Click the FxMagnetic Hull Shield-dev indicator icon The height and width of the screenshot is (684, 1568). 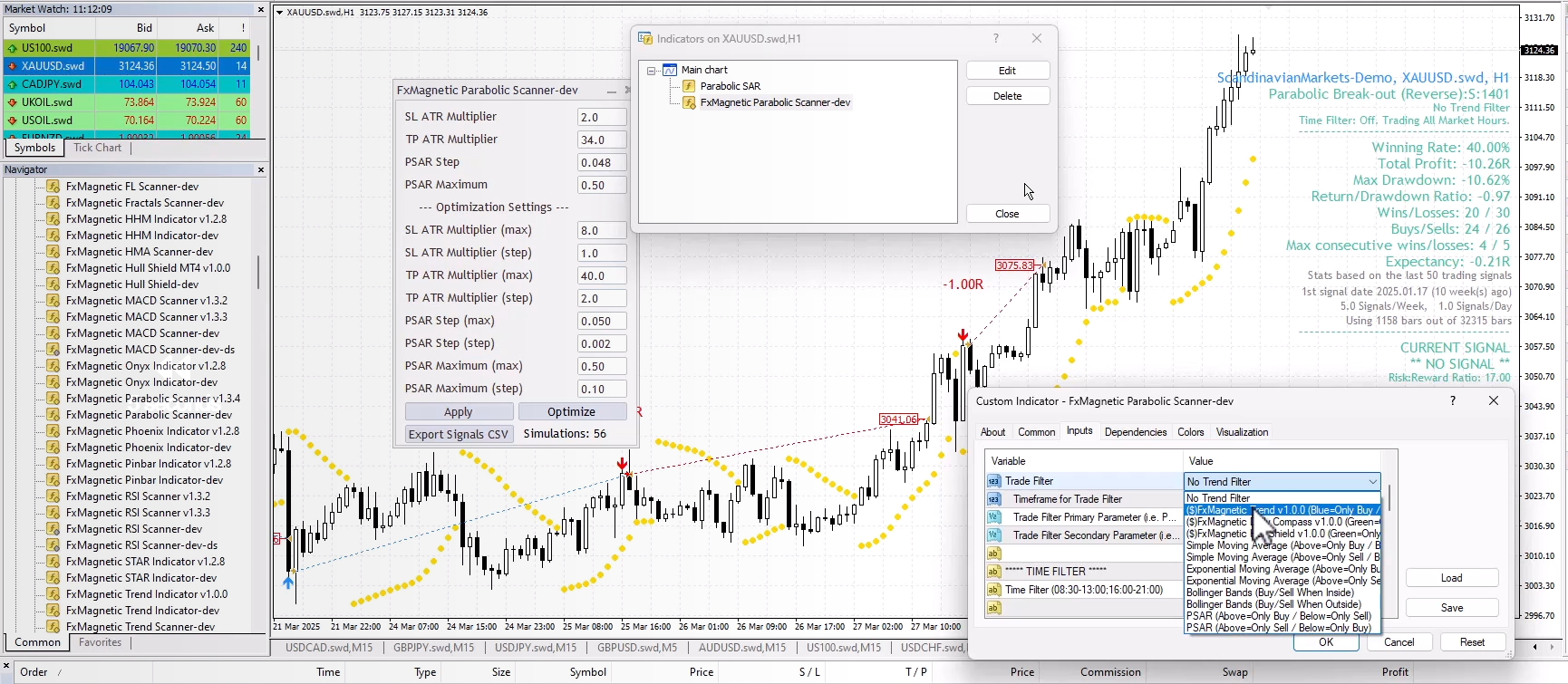(x=53, y=284)
